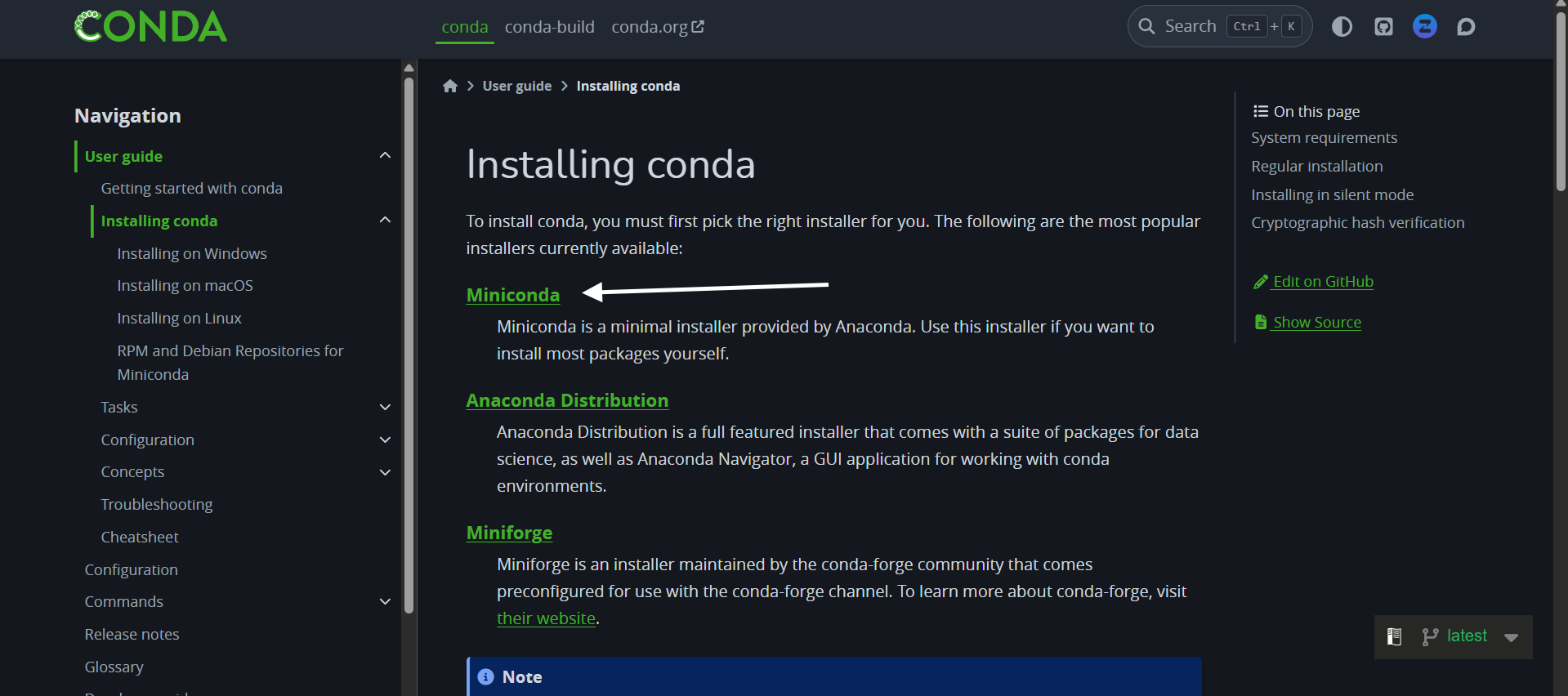
Task: Collapse the User guide section chevron
Action: [x=385, y=156]
